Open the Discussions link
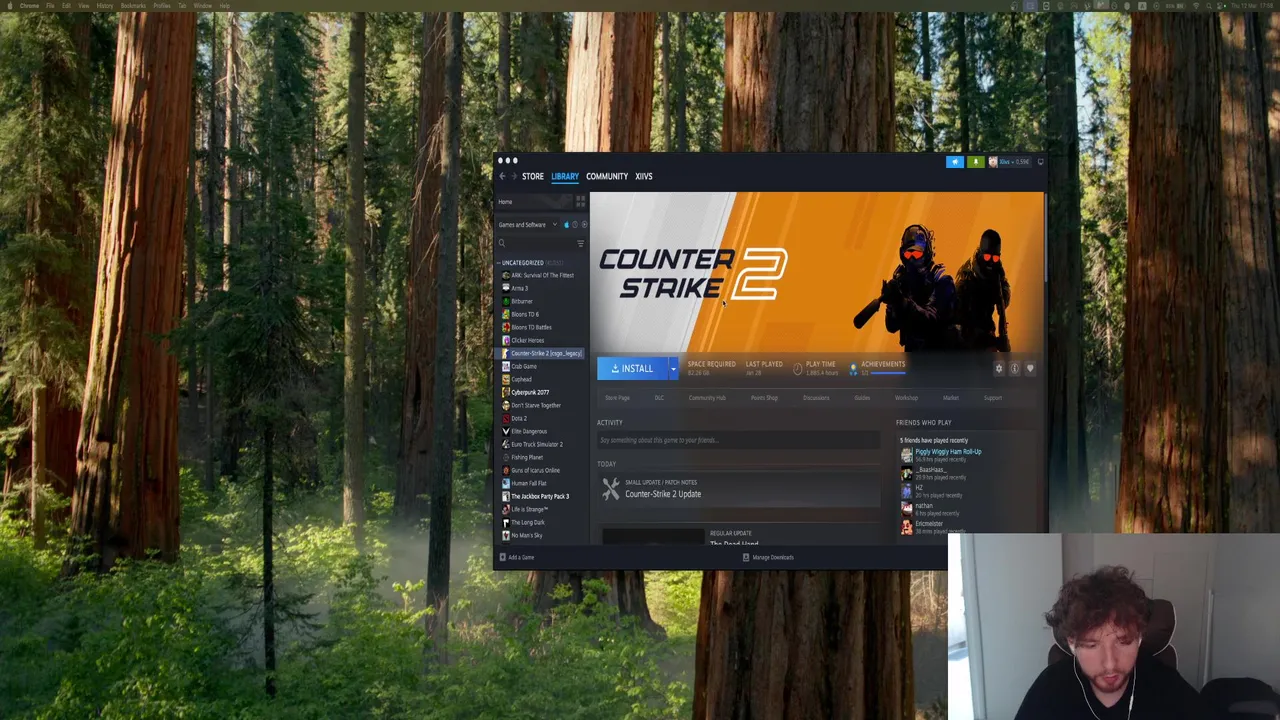Image resolution: width=1280 pixels, height=720 pixels. pyautogui.click(x=816, y=398)
